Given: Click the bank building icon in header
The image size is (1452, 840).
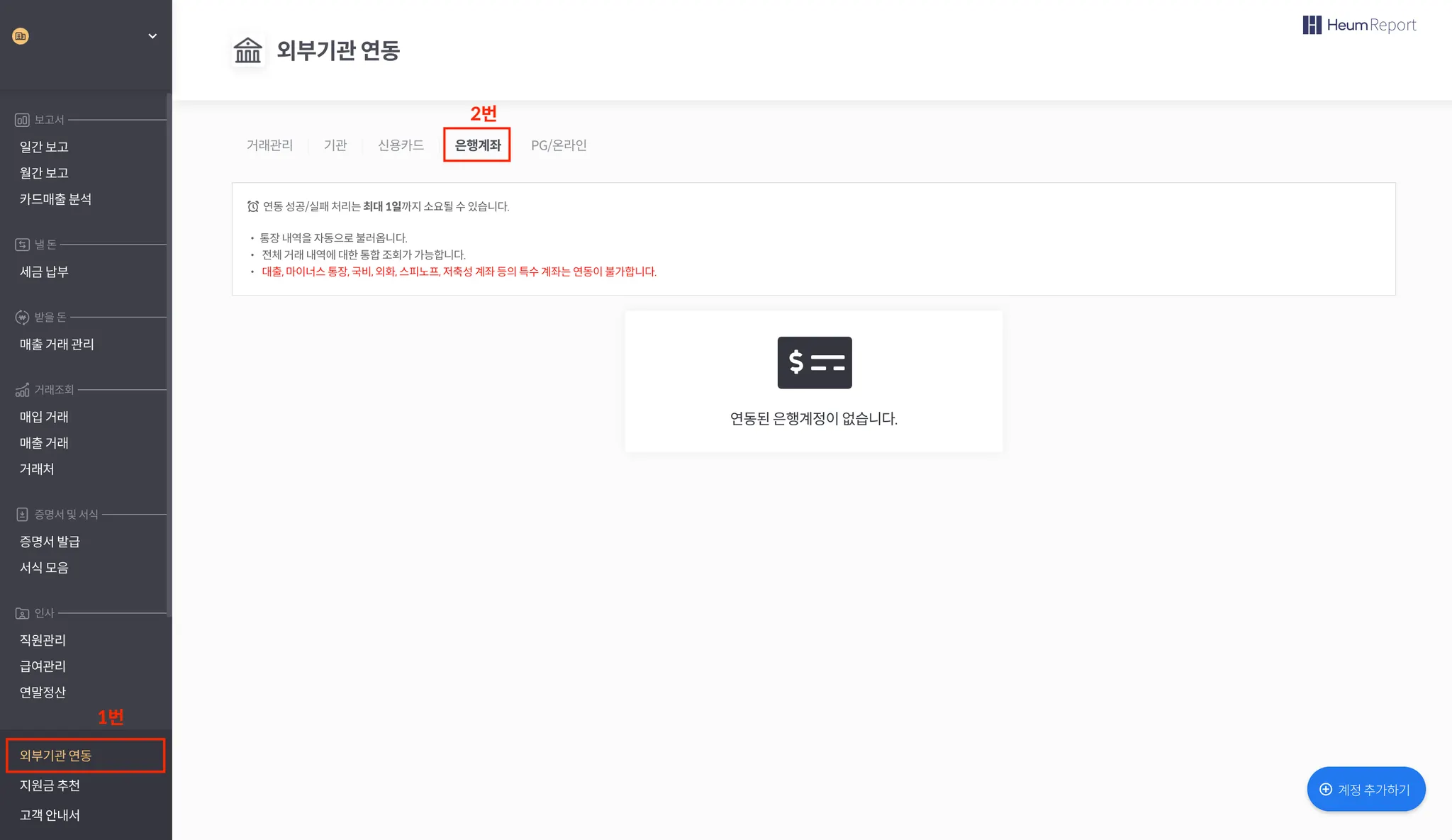Looking at the screenshot, I should click(247, 50).
